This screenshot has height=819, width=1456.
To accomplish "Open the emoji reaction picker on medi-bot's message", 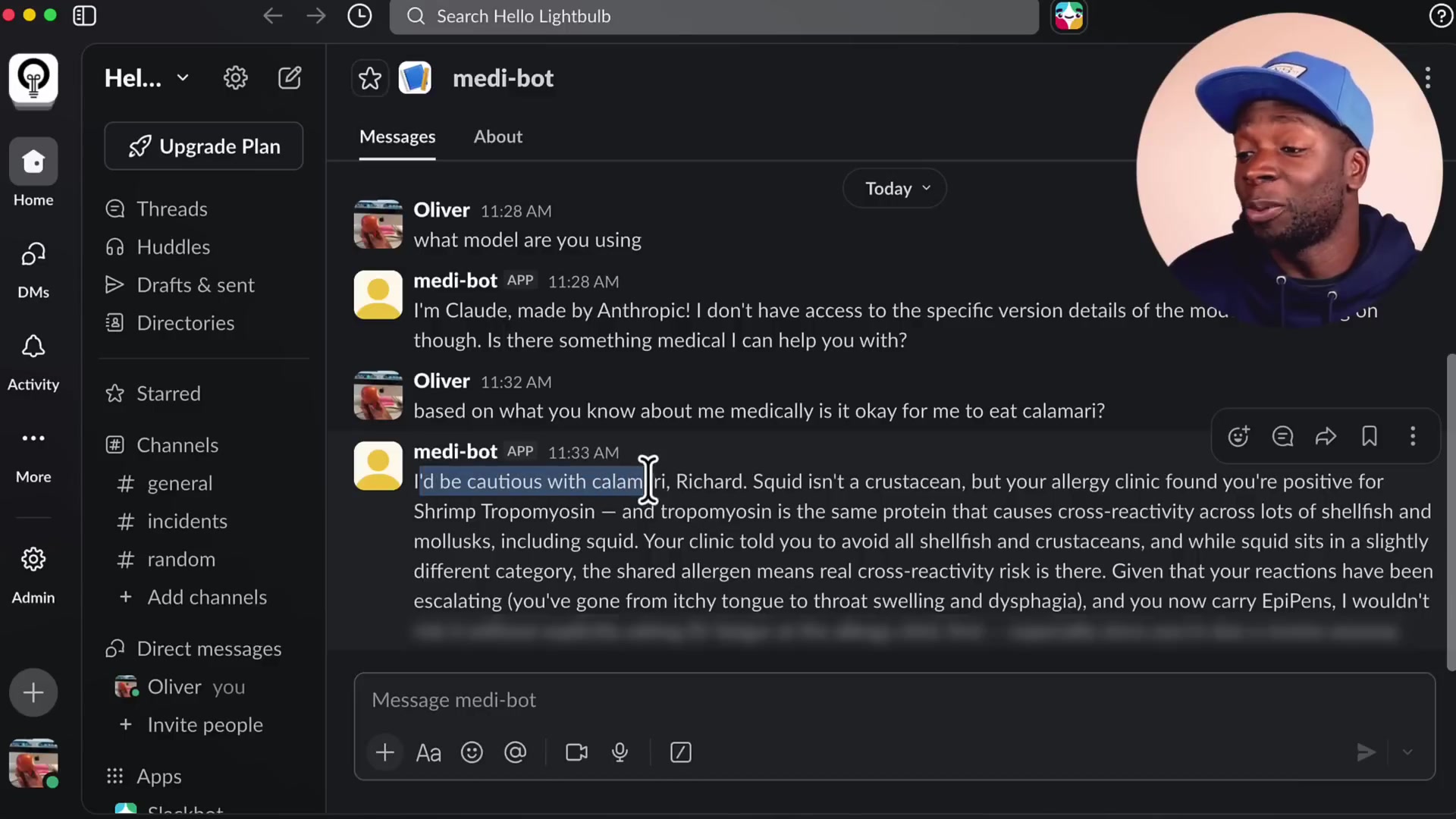I will 1238,436.
